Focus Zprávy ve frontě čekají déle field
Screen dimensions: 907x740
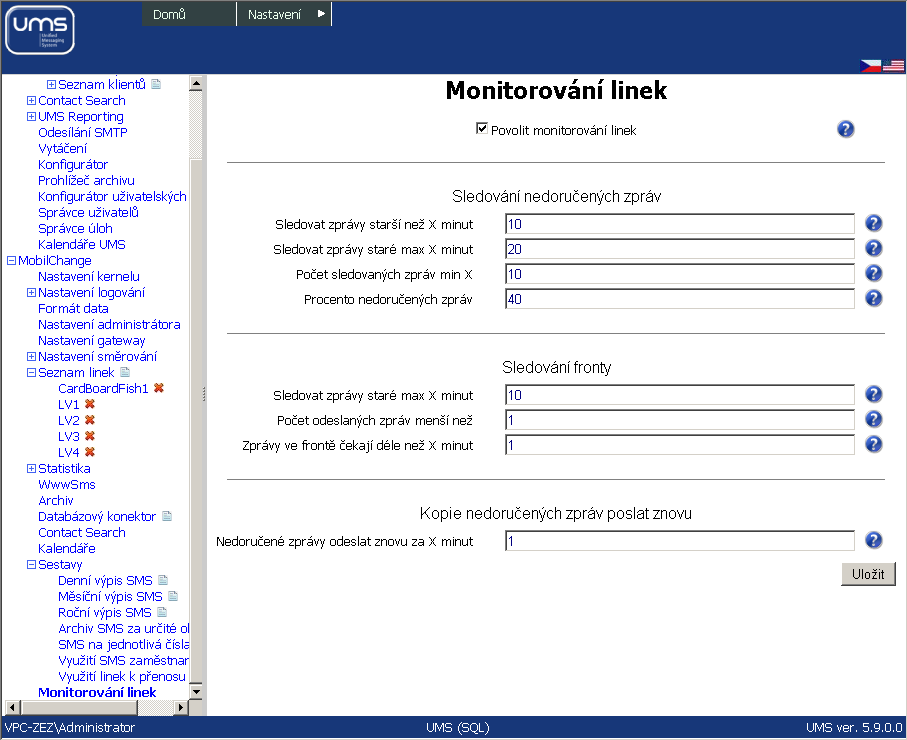(x=680, y=445)
